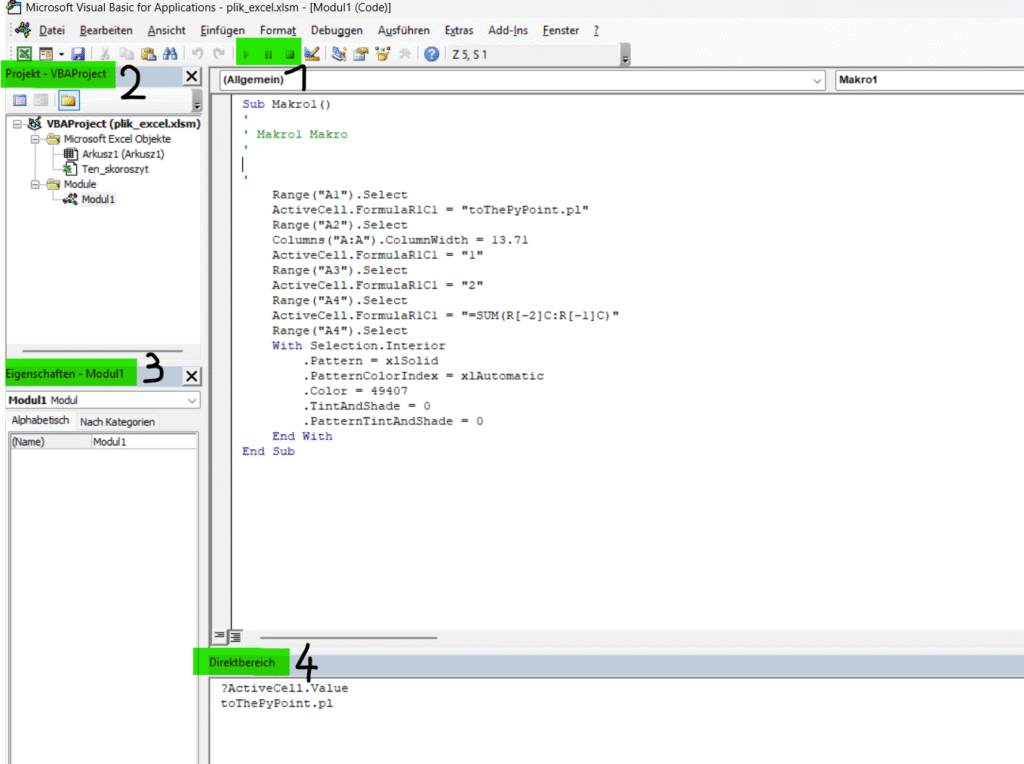Close the Eigenschaften - Modul1 panel
This screenshot has height=764, width=1024.
click(x=191, y=376)
